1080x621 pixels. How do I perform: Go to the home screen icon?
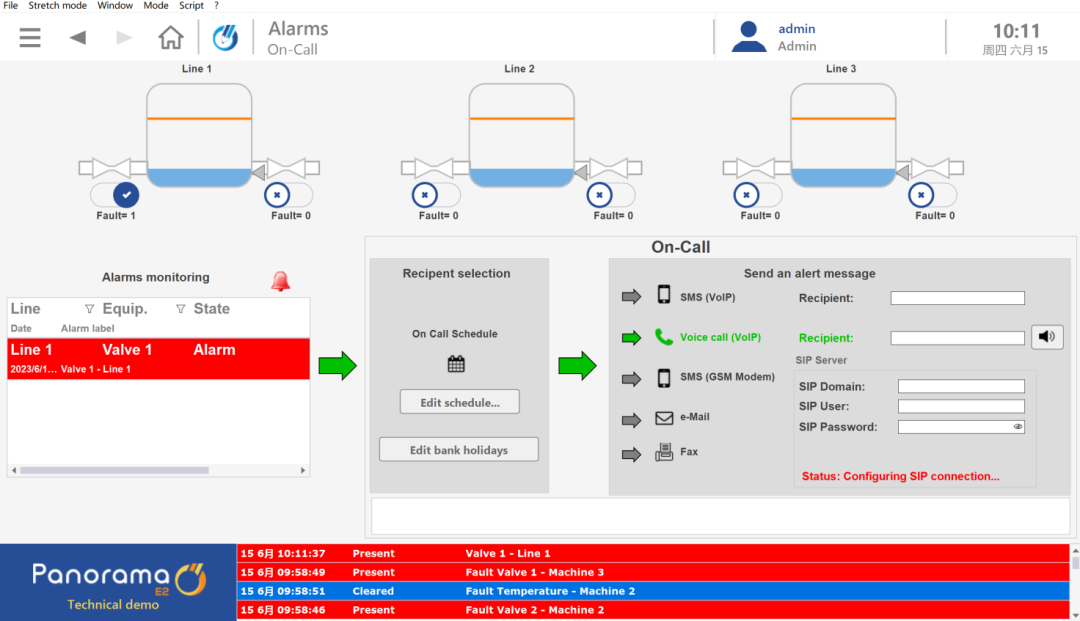pyautogui.click(x=171, y=38)
